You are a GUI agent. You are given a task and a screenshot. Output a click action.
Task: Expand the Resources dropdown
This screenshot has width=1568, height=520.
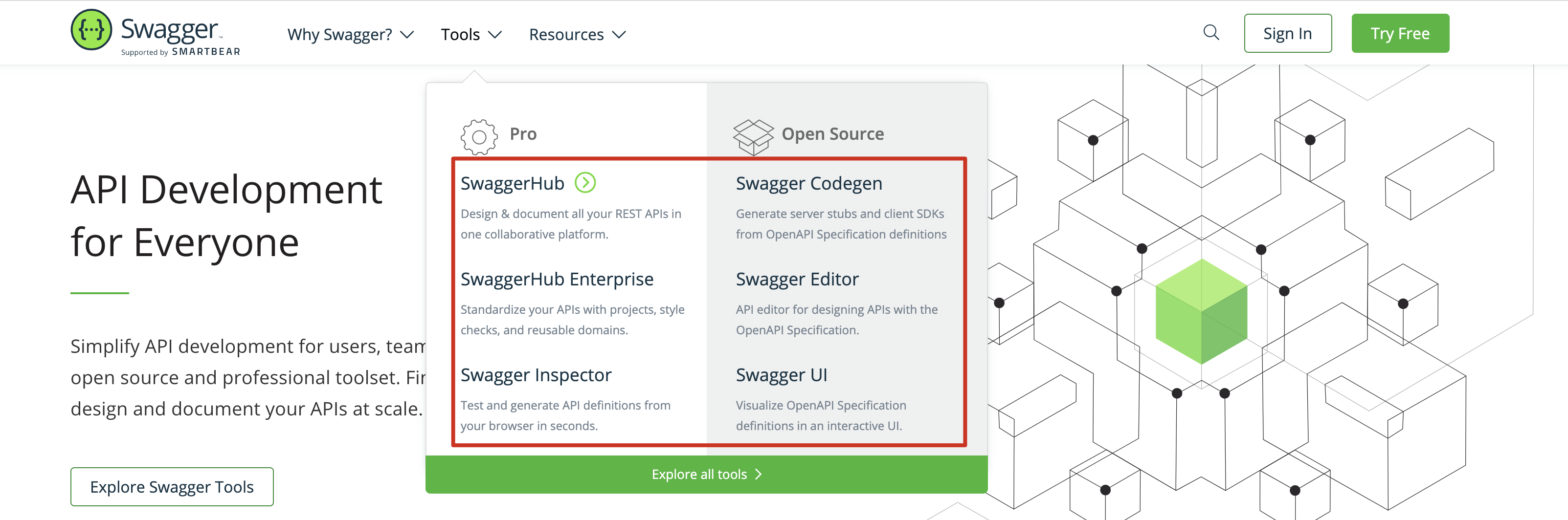point(620,35)
